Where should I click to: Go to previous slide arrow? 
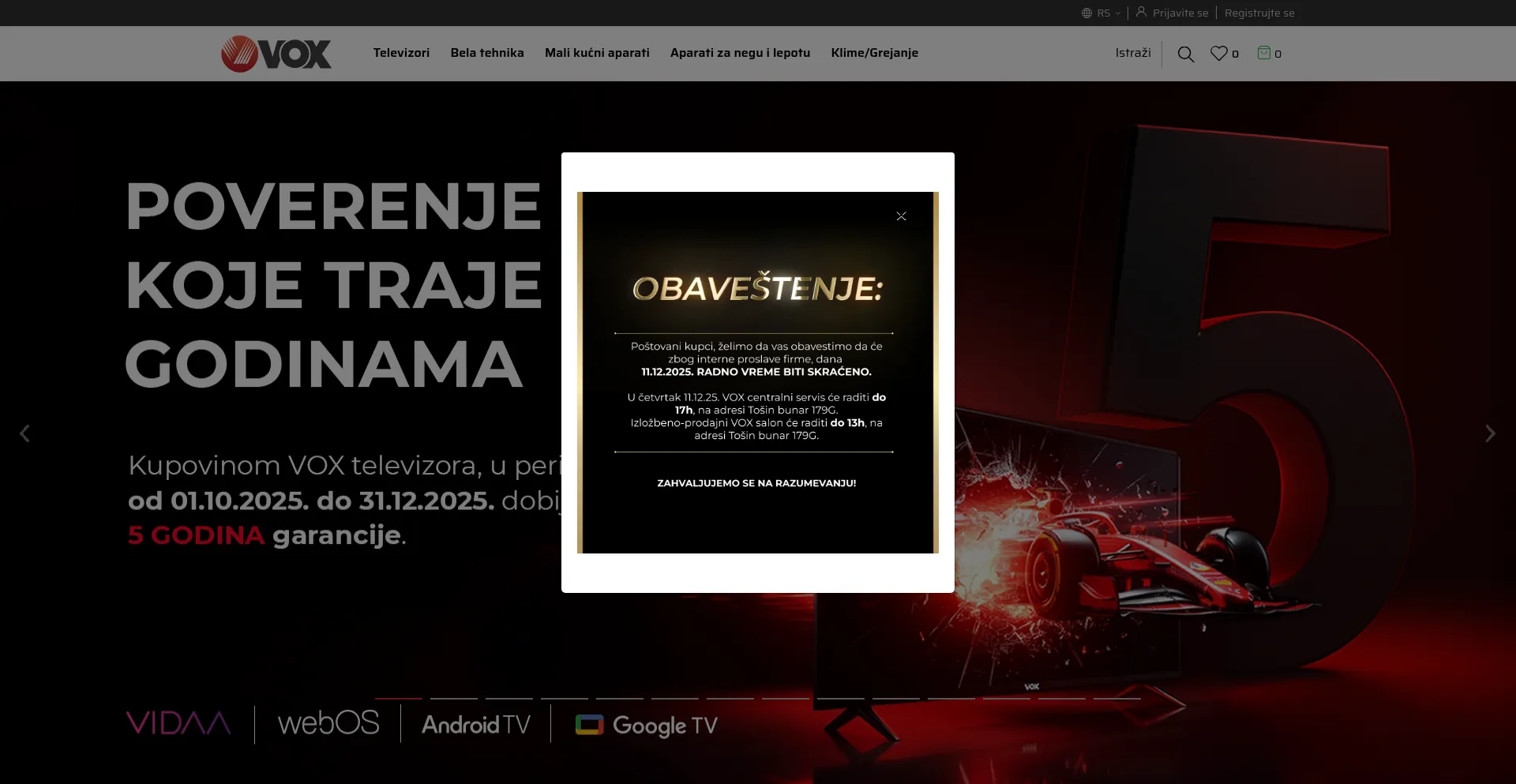25,433
